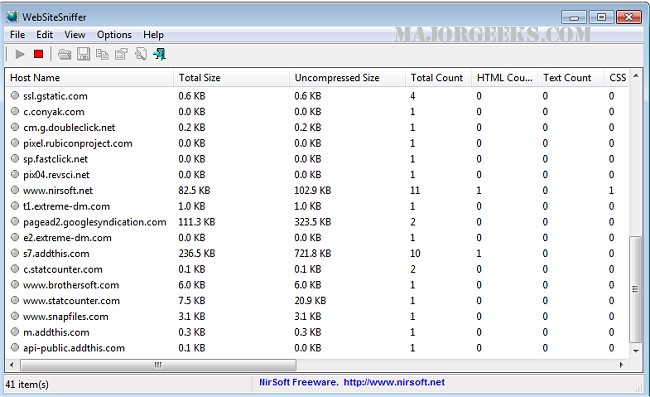Select the www.brothersoft.com host
650x397 pixels.
point(71,285)
